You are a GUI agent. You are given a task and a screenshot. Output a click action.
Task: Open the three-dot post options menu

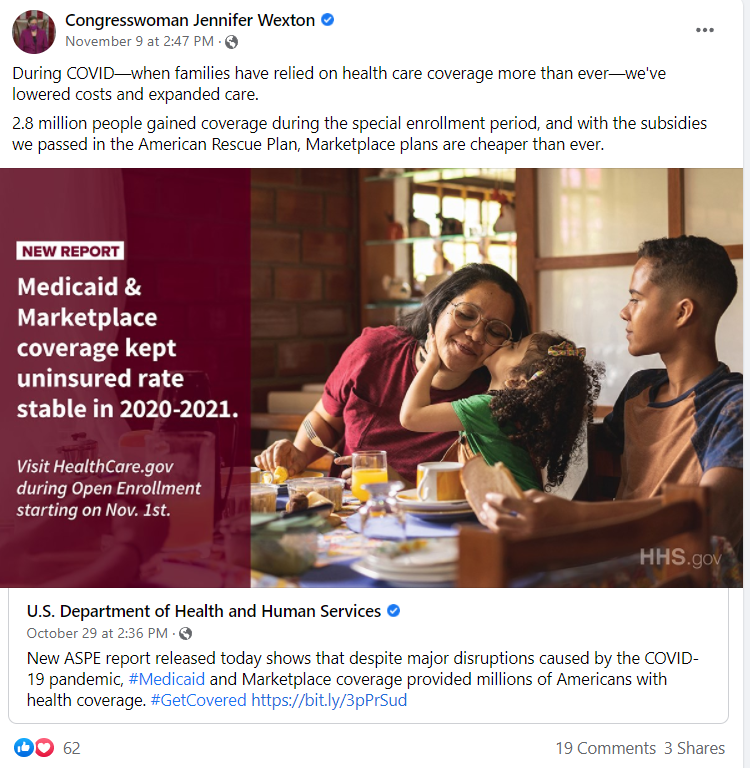[x=705, y=30]
